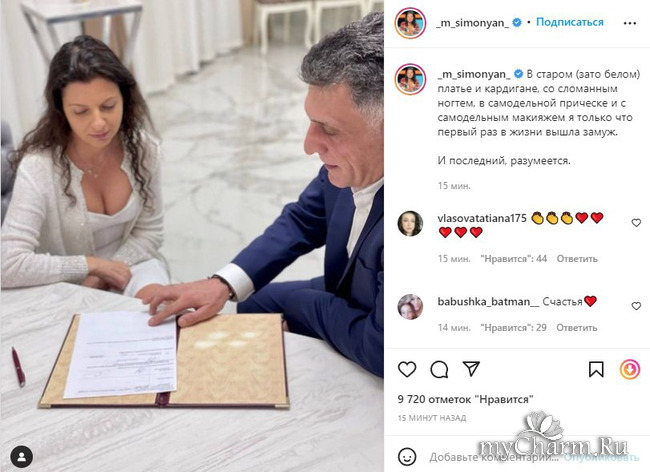Viewport: 650px width, 472px height.
Task: Like the comment by babushka_batman__
Action: click(636, 306)
